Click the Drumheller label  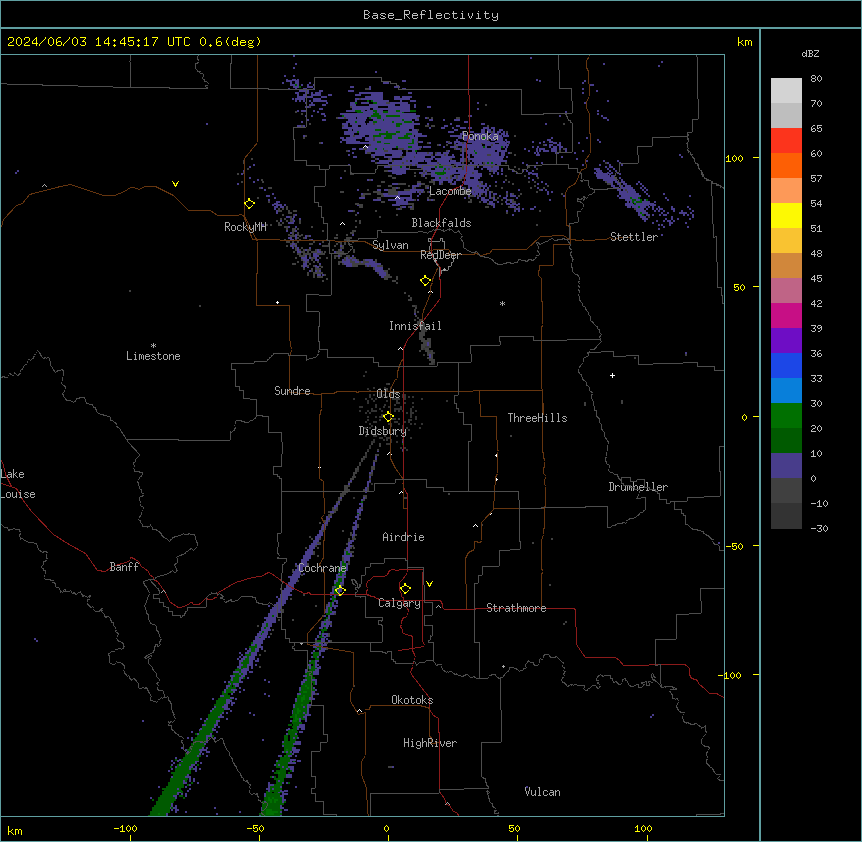(x=638, y=487)
